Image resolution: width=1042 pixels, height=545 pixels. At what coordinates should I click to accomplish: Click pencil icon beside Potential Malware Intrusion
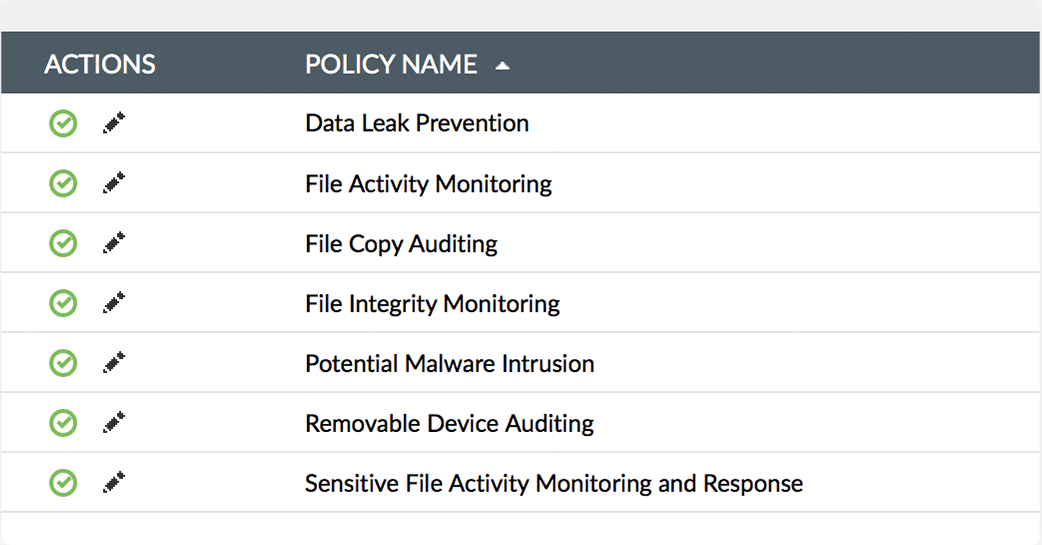coord(114,363)
